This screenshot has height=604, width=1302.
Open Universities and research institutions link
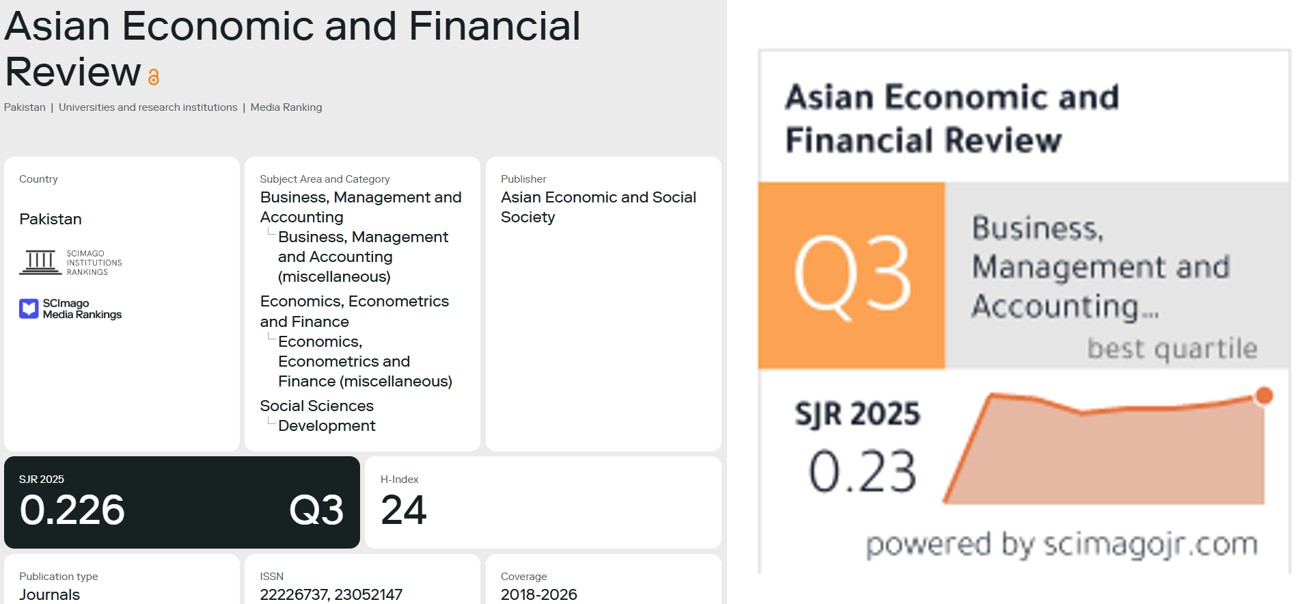[148, 107]
